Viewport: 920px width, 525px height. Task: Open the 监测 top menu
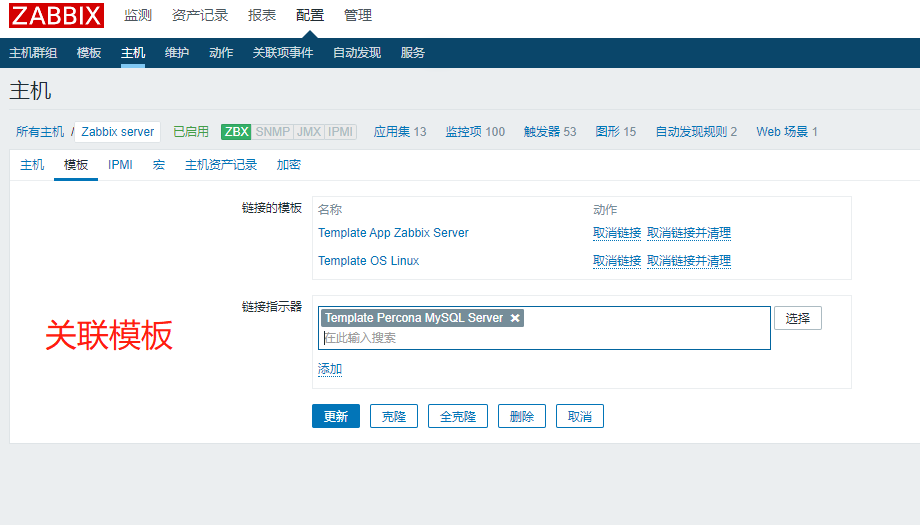(138, 15)
